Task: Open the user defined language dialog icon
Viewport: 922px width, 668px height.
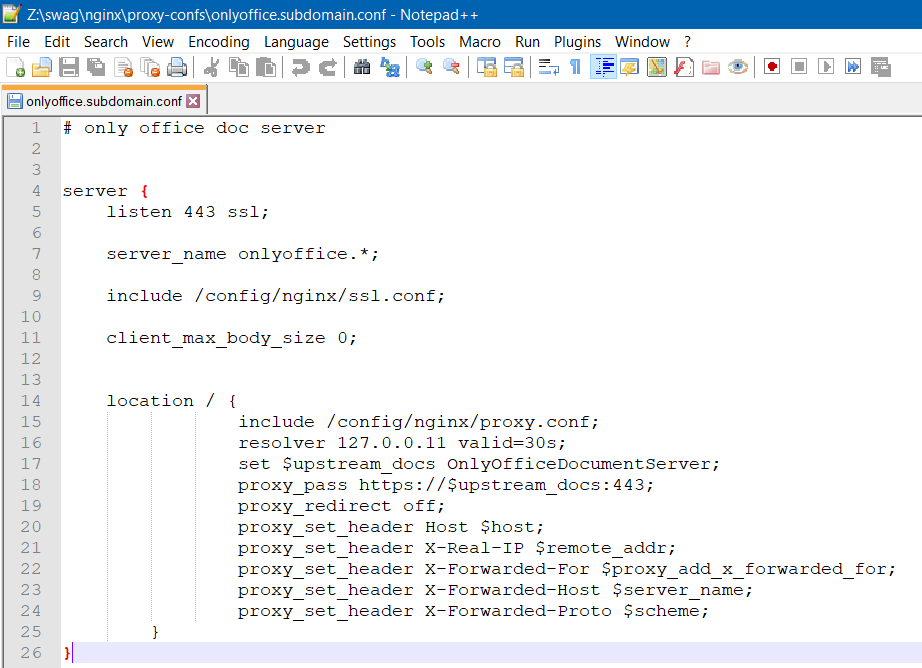Action: click(x=629, y=67)
